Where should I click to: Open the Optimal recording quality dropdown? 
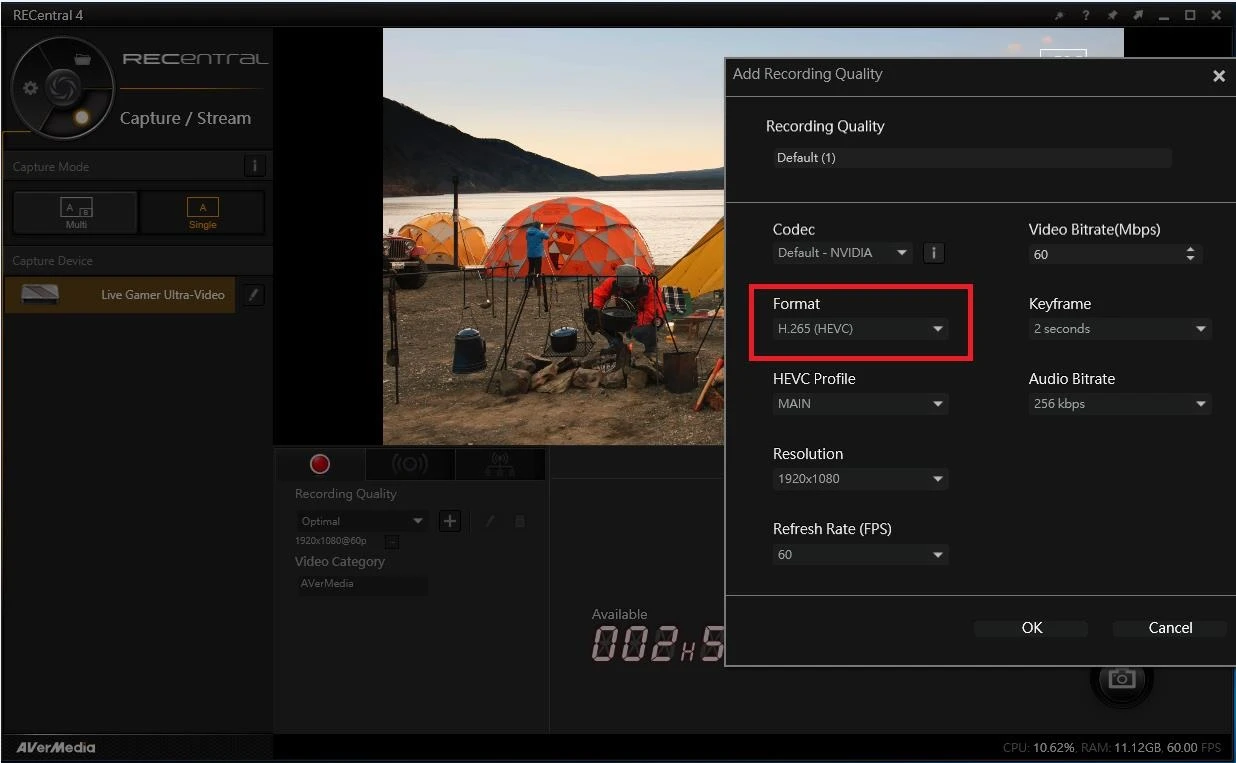point(362,521)
